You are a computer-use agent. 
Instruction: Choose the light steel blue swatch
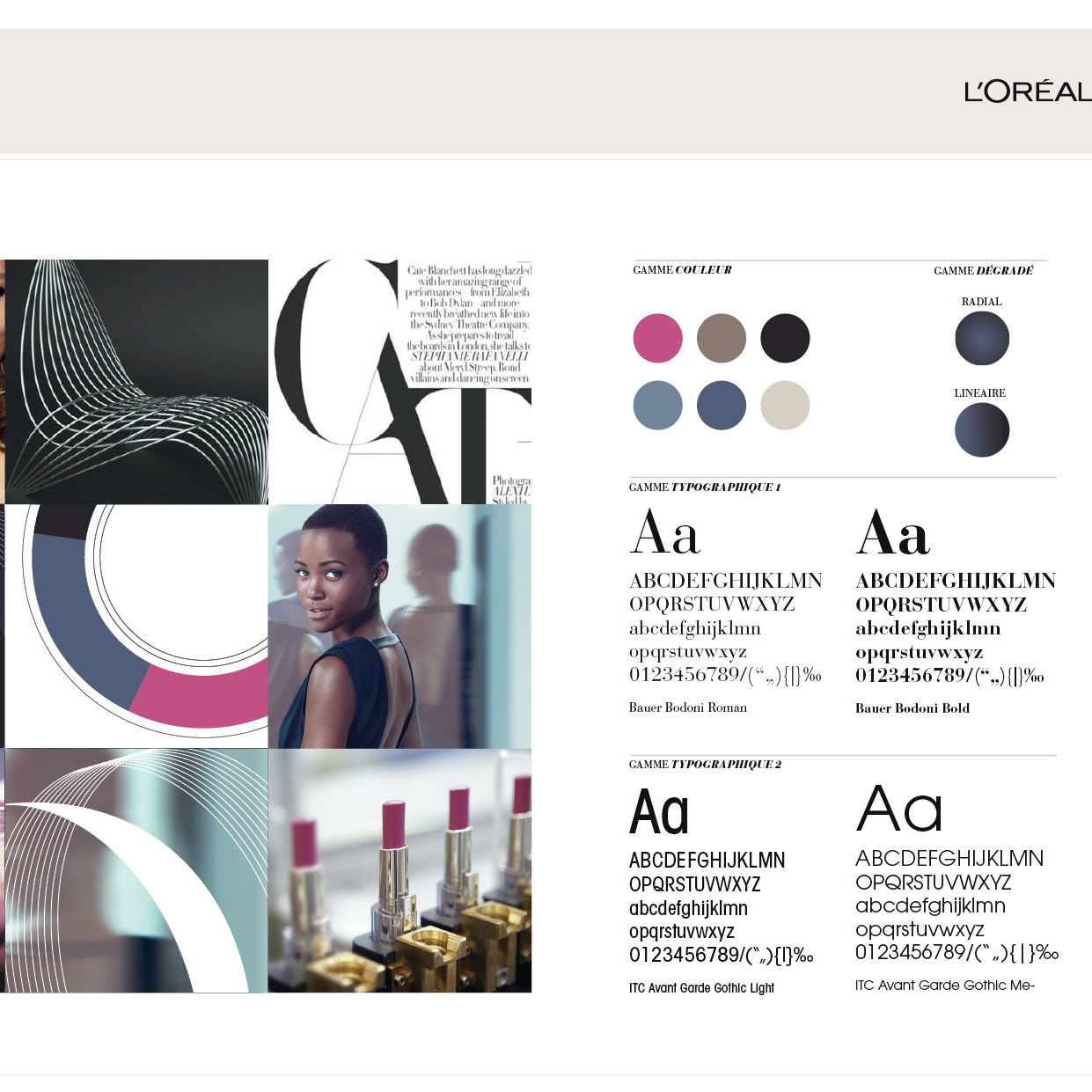pyautogui.click(x=658, y=405)
